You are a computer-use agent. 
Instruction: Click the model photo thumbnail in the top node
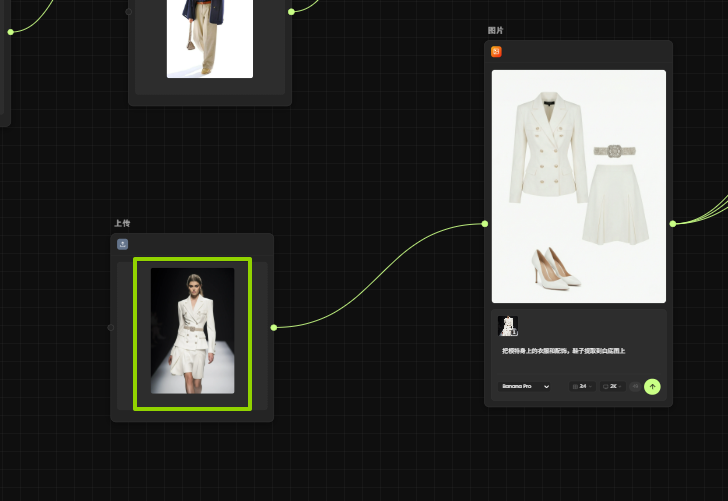tap(209, 38)
